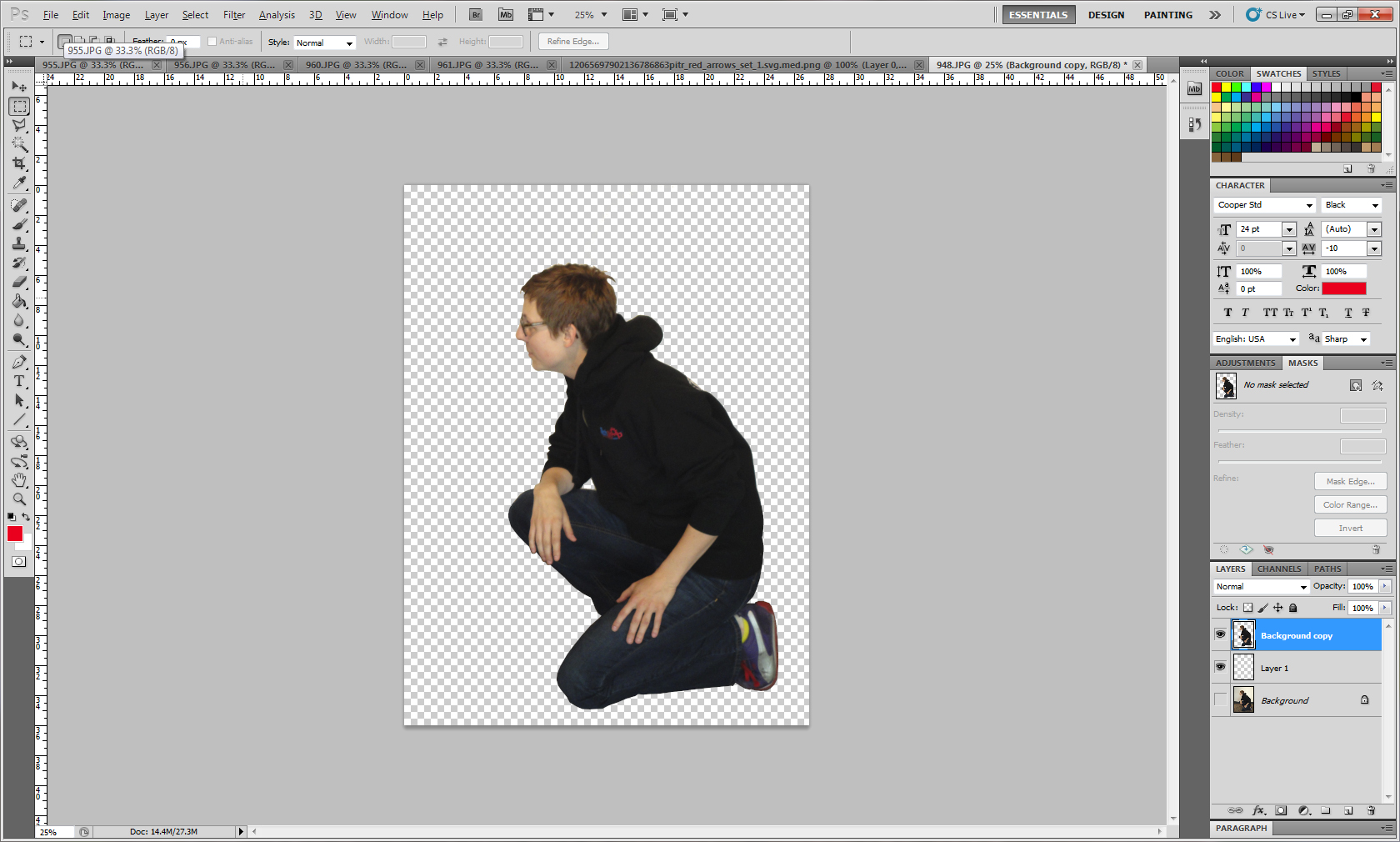Show the Background layer

(x=1220, y=699)
